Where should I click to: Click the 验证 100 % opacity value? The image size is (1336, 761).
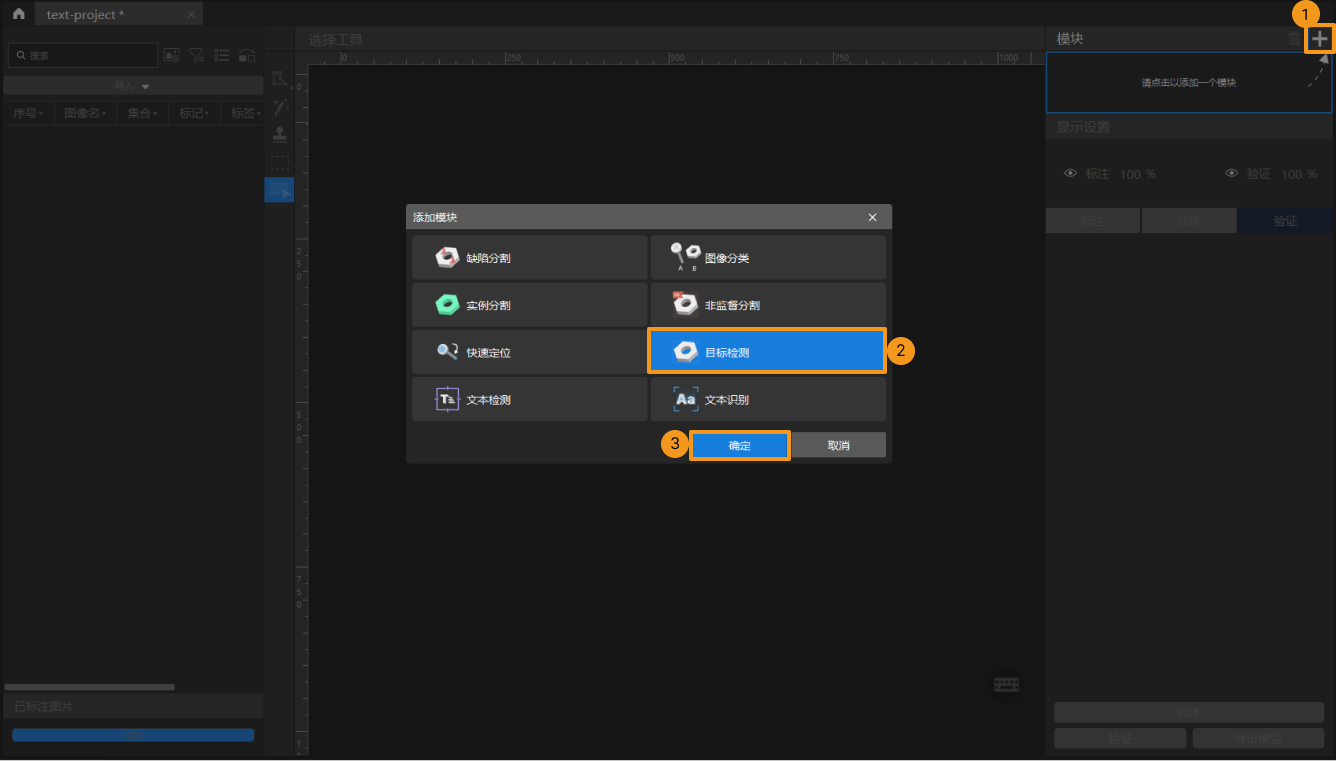click(x=1299, y=174)
